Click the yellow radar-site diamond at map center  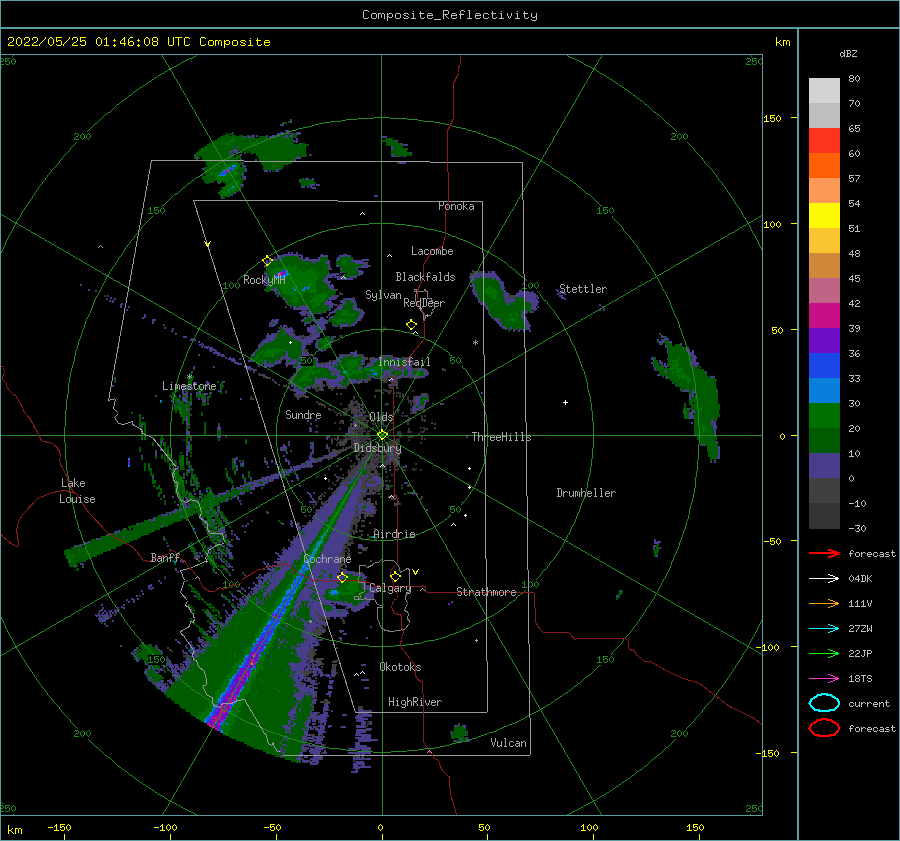(382, 435)
